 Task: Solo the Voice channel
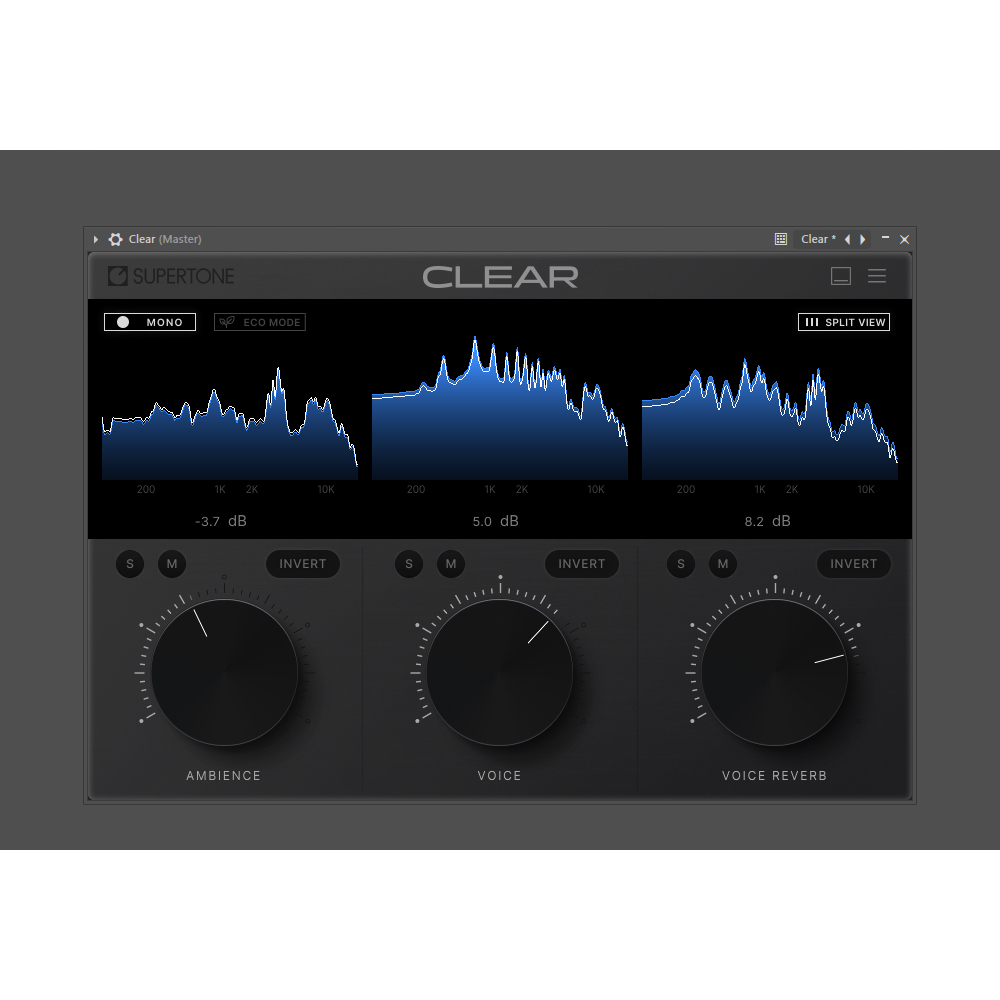tap(409, 564)
